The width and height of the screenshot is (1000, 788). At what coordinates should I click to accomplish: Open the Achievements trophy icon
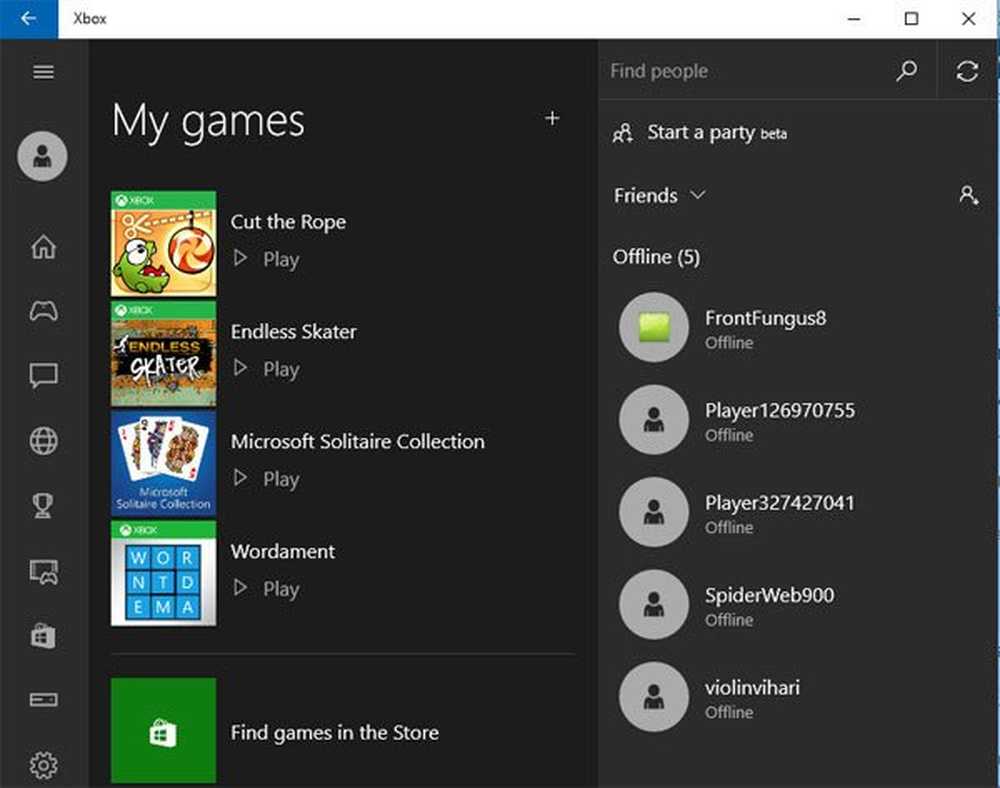pyautogui.click(x=43, y=506)
